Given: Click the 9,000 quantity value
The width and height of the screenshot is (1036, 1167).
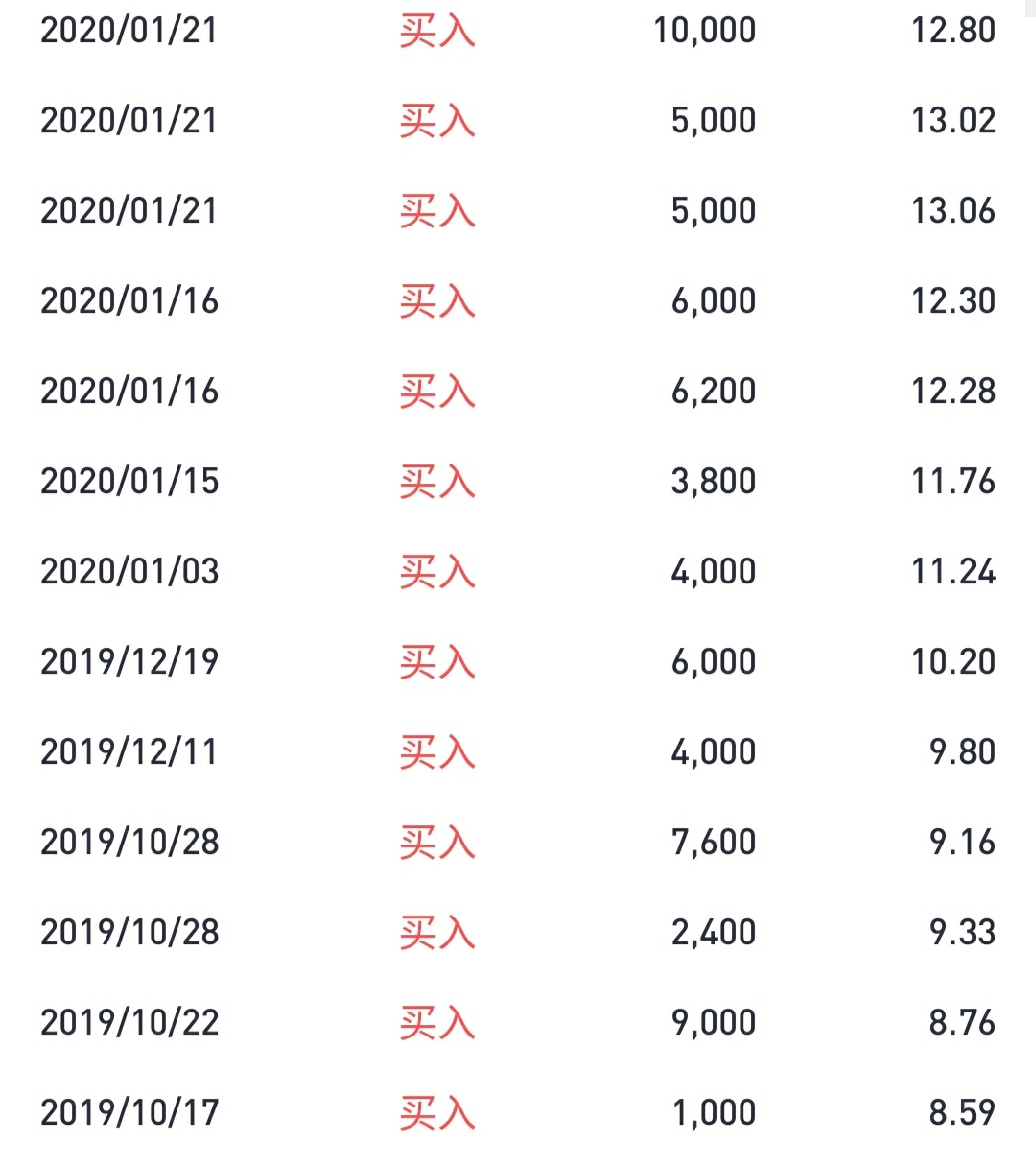Looking at the screenshot, I should pos(714,1023).
